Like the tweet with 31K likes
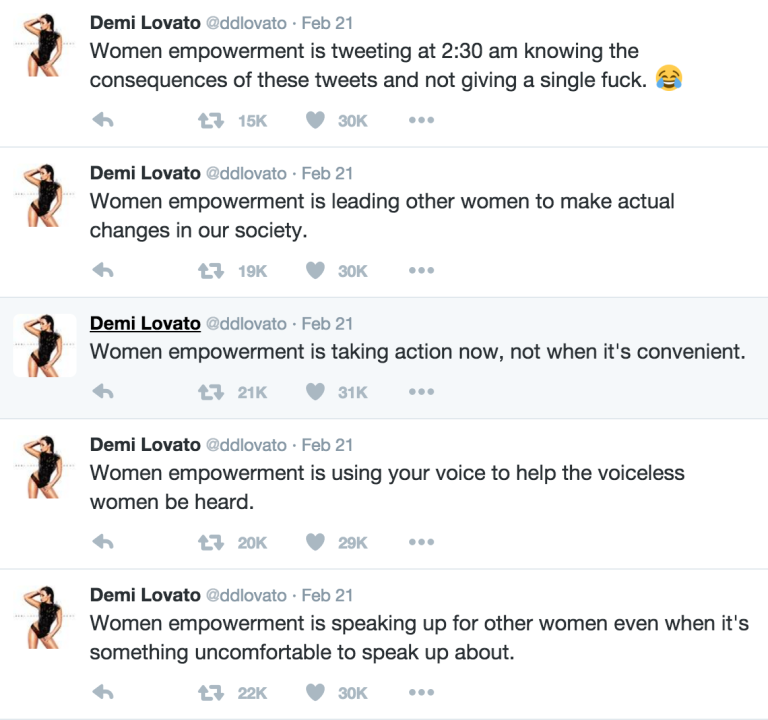Viewport: 768px width, 720px height. point(316,392)
